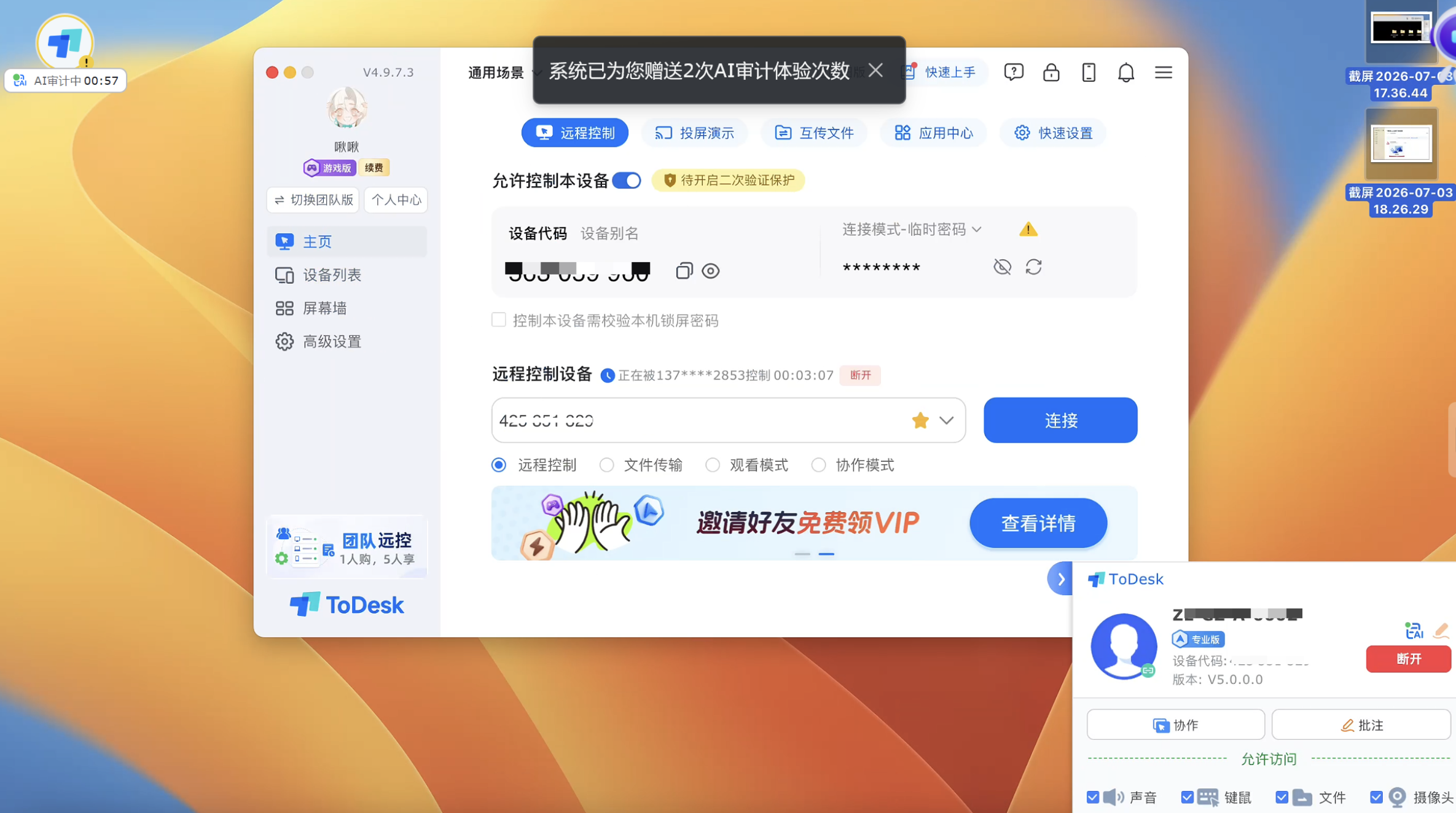Collapse the ToDesk session panel arrow
Viewport: 1456px width, 813px height.
[1060, 578]
